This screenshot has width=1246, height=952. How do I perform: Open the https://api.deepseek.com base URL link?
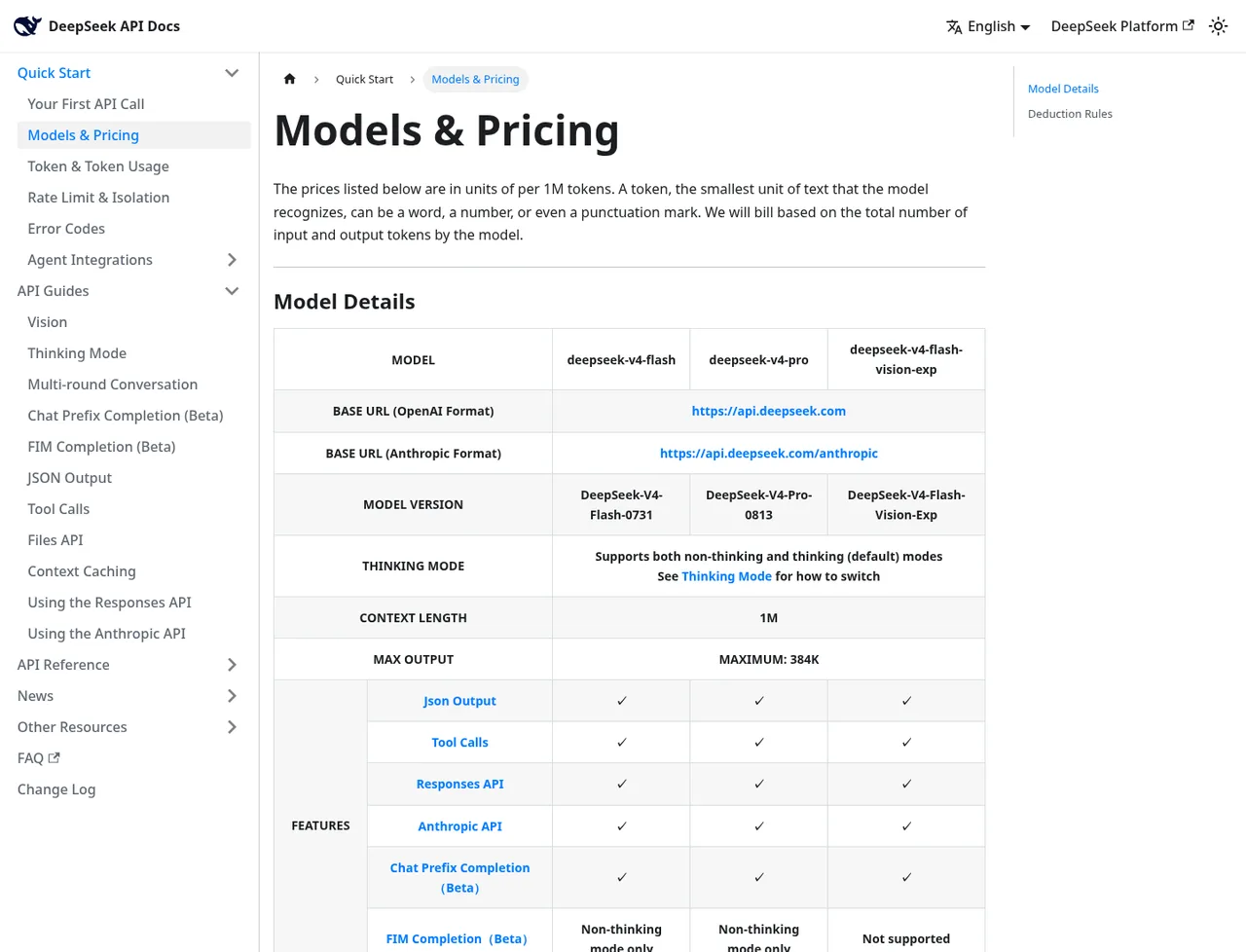[769, 411]
